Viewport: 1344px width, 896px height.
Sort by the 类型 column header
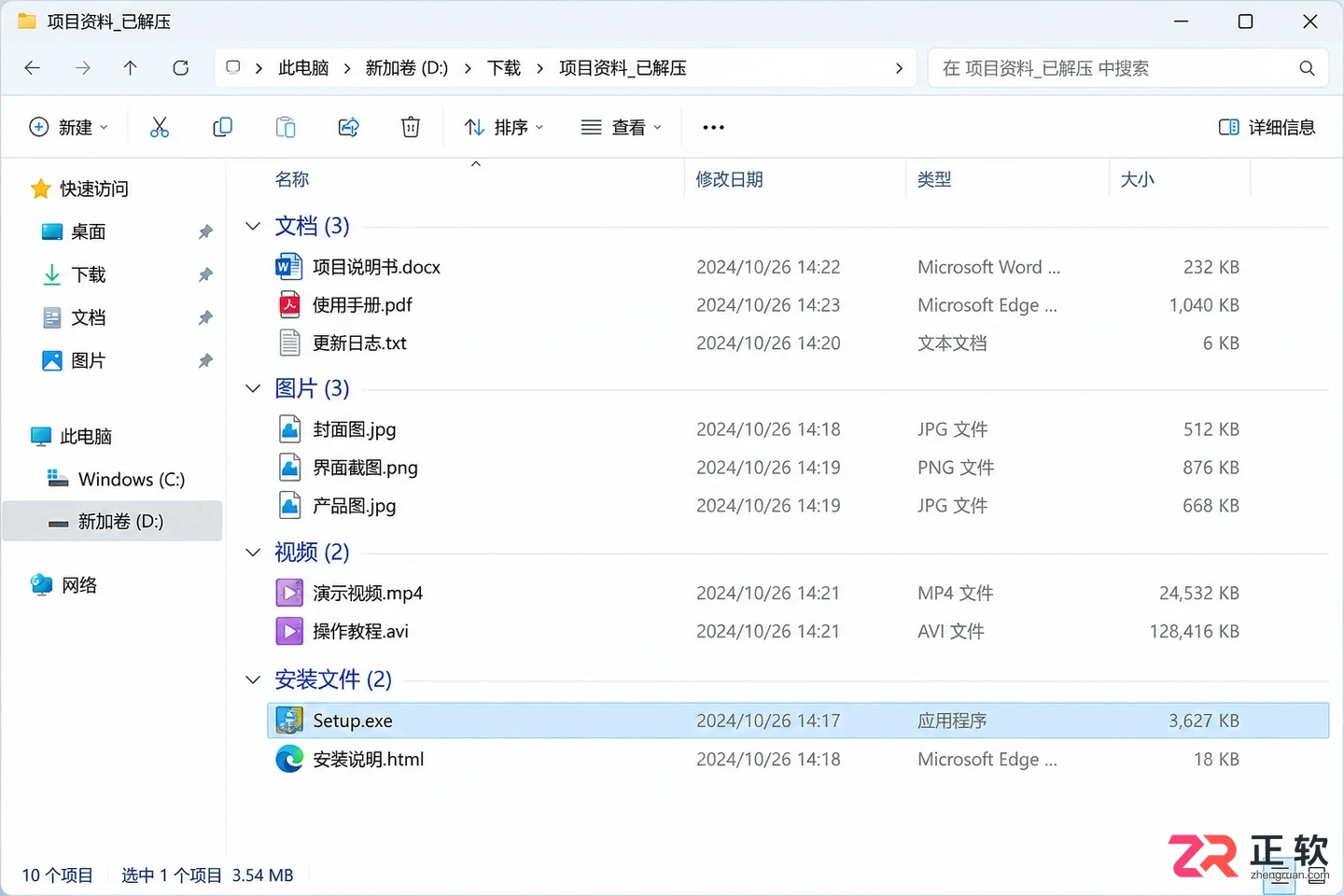(x=934, y=179)
